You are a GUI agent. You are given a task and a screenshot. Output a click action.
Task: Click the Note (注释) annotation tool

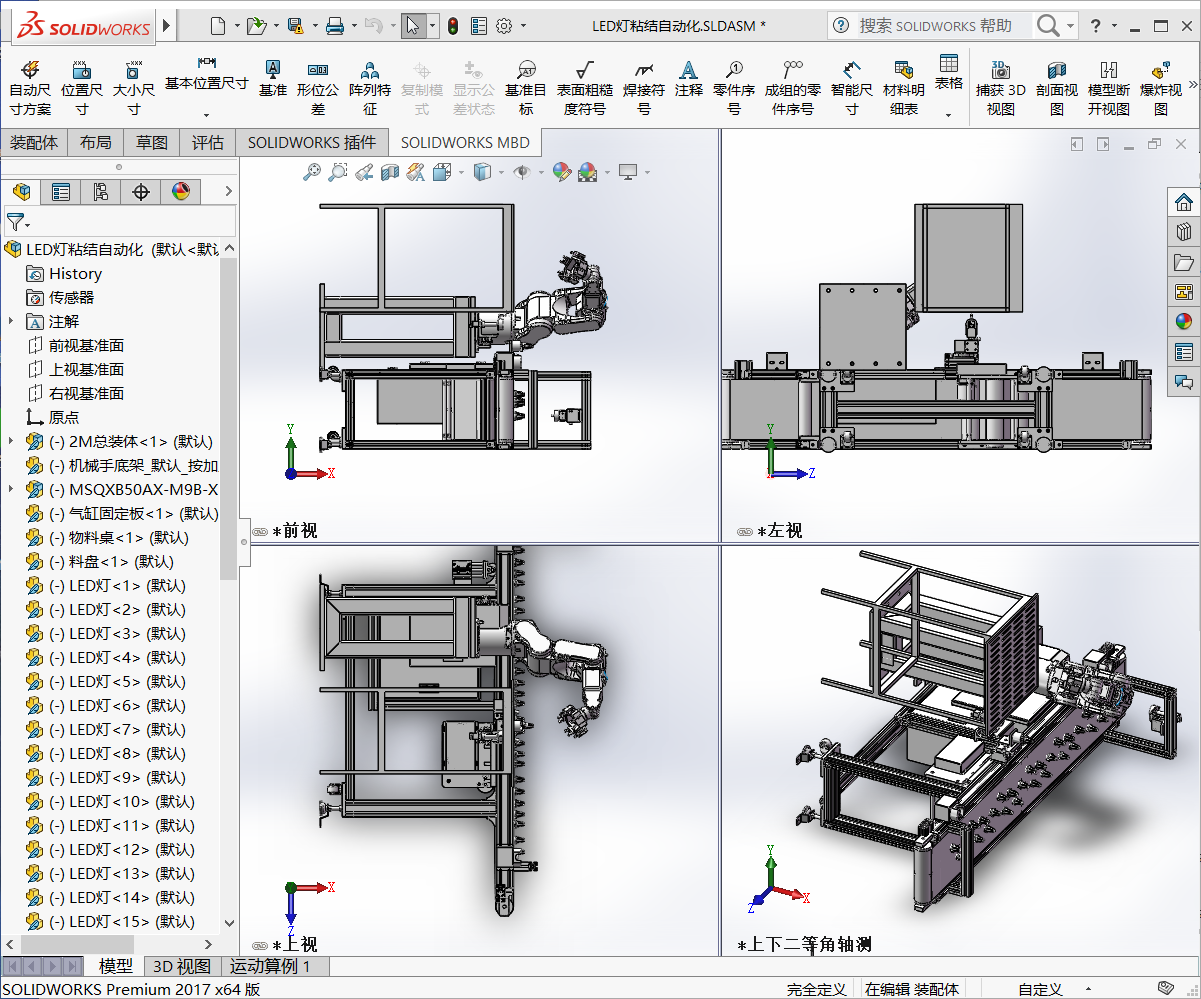688,78
